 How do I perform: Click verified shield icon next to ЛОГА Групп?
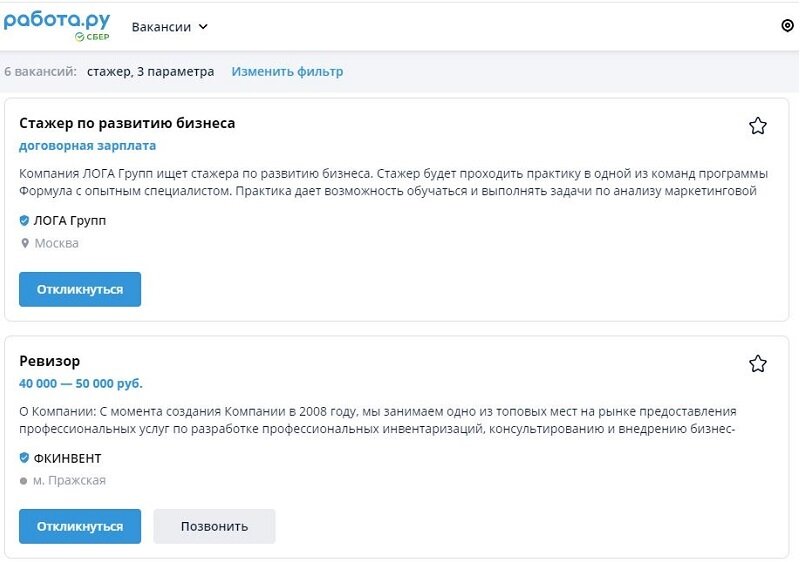point(25,220)
